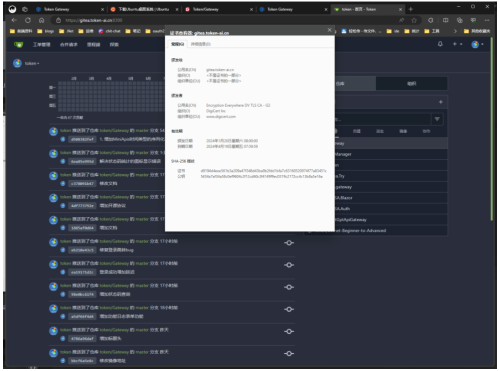The image size is (500, 371).
Task: View diff icon for 修复登录跳转bug push entry
Action: (x=289, y=243)
